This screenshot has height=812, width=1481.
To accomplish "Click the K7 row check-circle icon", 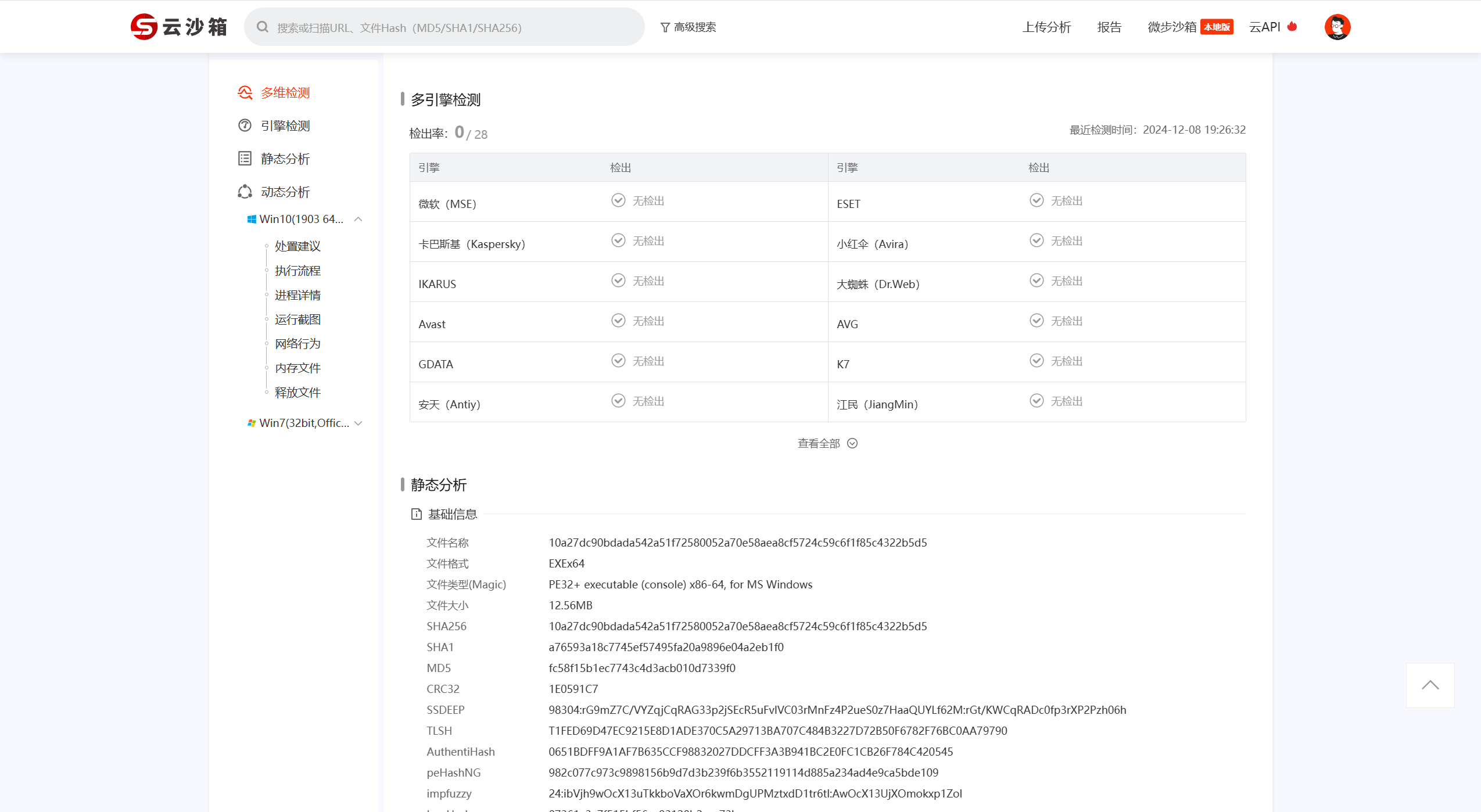I will click(x=1037, y=361).
